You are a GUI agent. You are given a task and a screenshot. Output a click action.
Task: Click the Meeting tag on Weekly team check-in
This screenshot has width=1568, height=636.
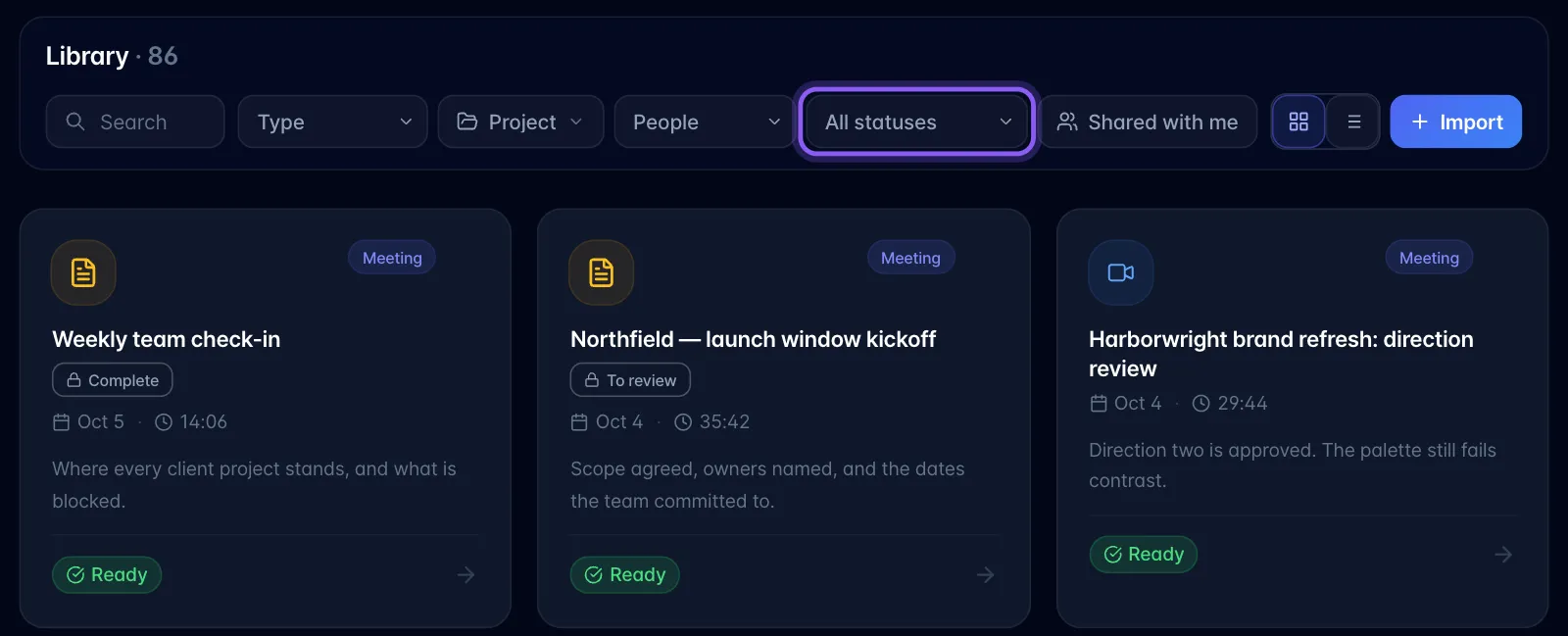(x=392, y=258)
